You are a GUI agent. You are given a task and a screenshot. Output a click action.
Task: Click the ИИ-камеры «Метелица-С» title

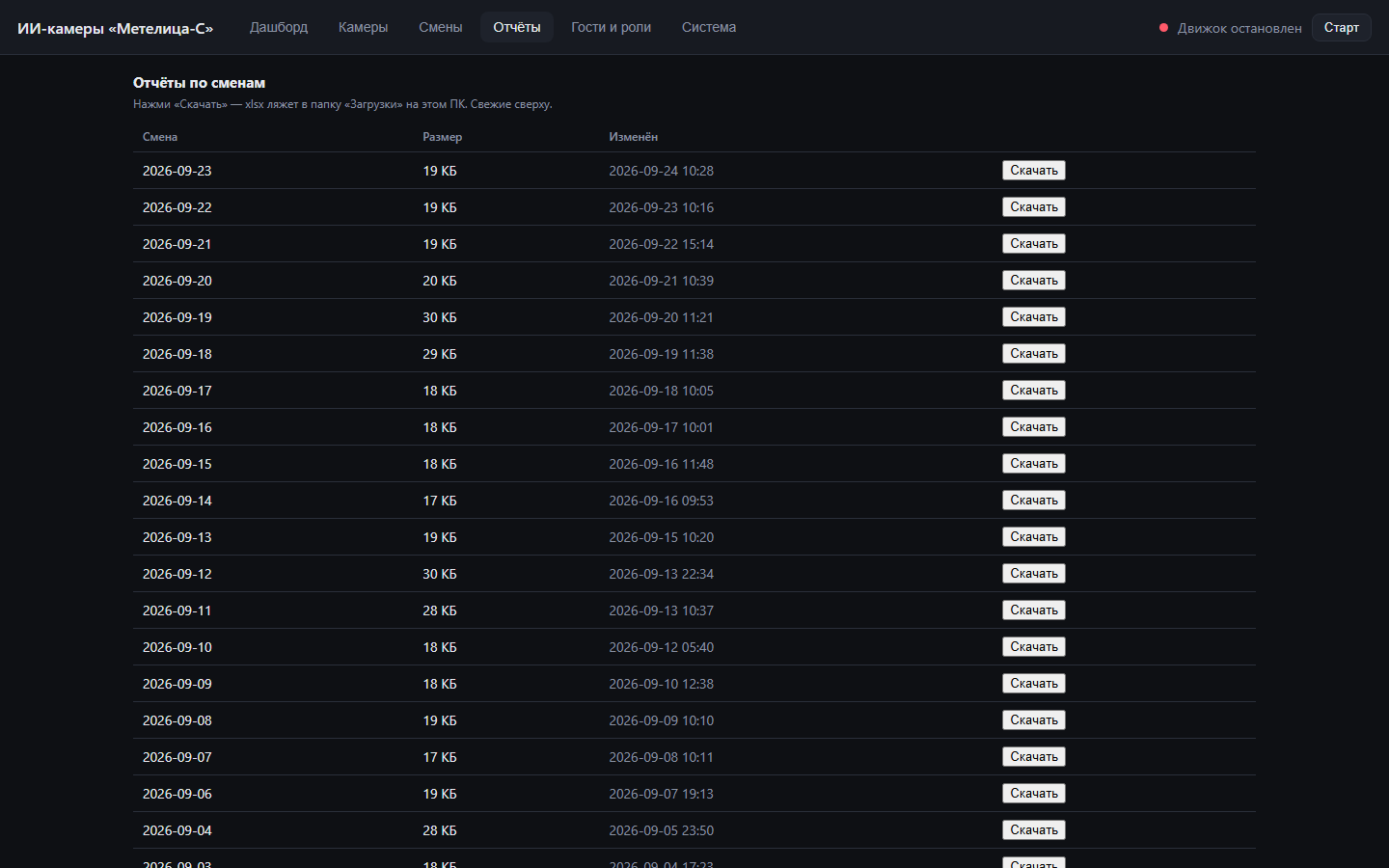(115, 28)
